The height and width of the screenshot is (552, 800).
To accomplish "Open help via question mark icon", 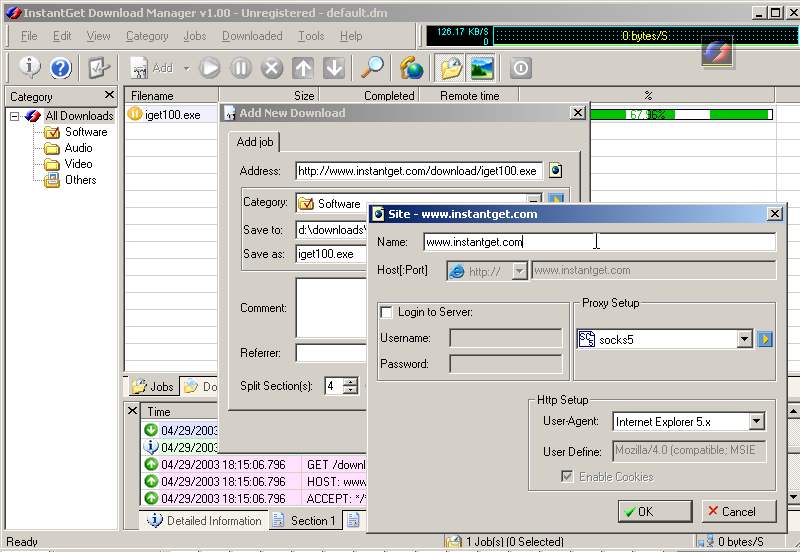I will click(x=60, y=68).
